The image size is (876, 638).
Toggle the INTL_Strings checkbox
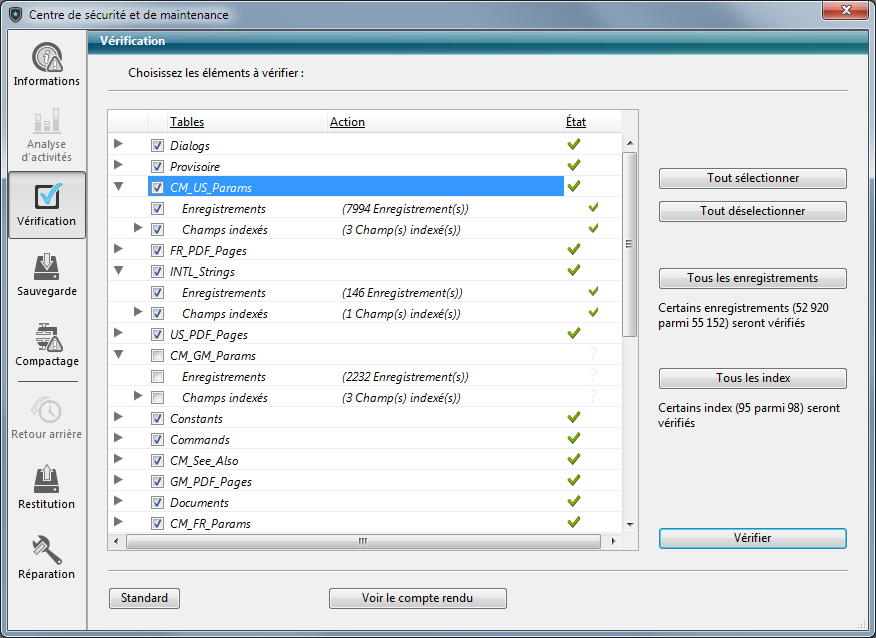point(158,272)
